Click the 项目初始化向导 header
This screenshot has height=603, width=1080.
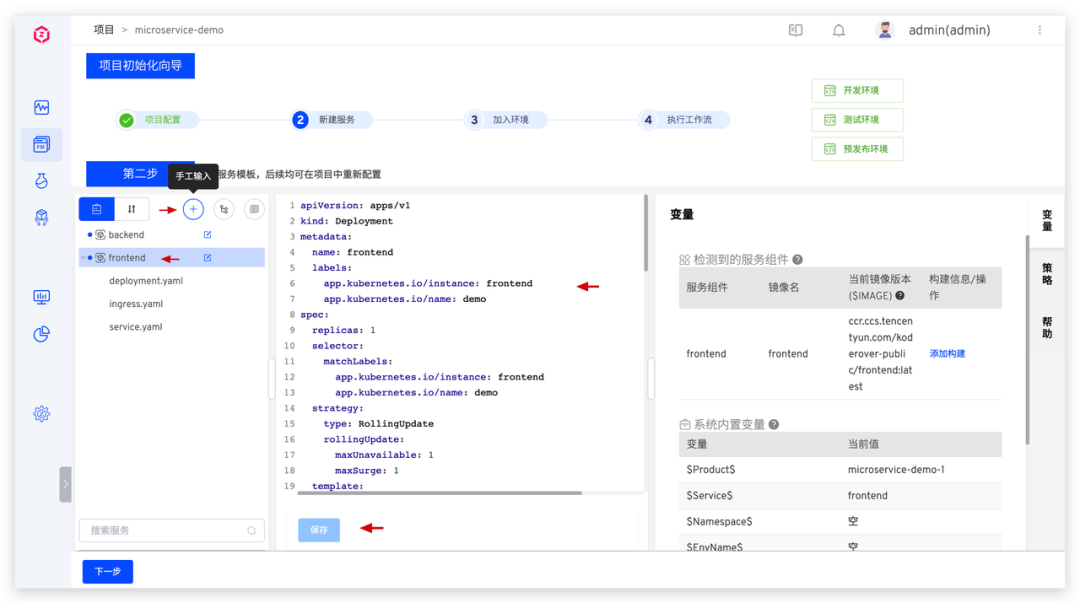coord(141,65)
